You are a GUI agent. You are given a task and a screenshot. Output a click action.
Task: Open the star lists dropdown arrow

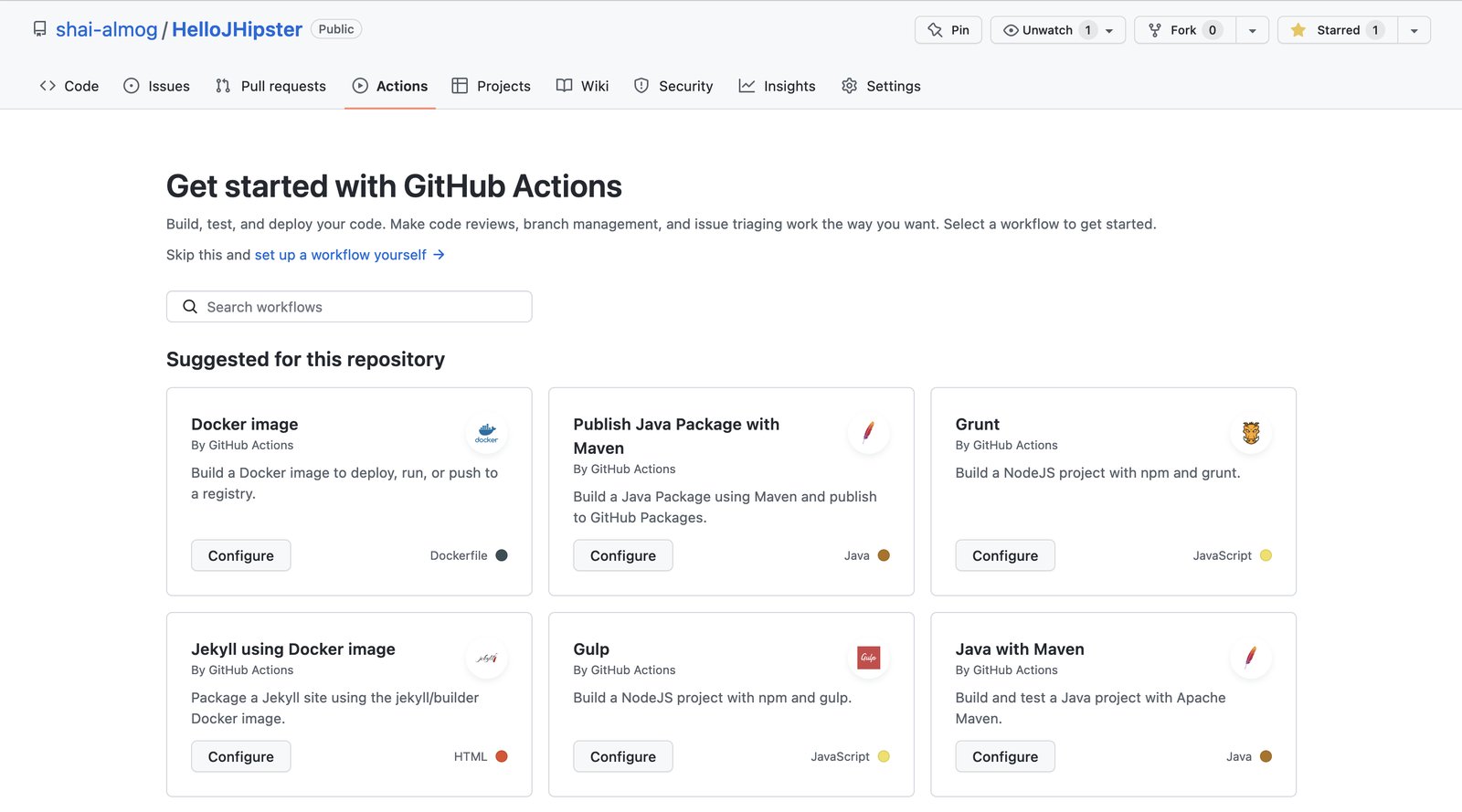1414,30
